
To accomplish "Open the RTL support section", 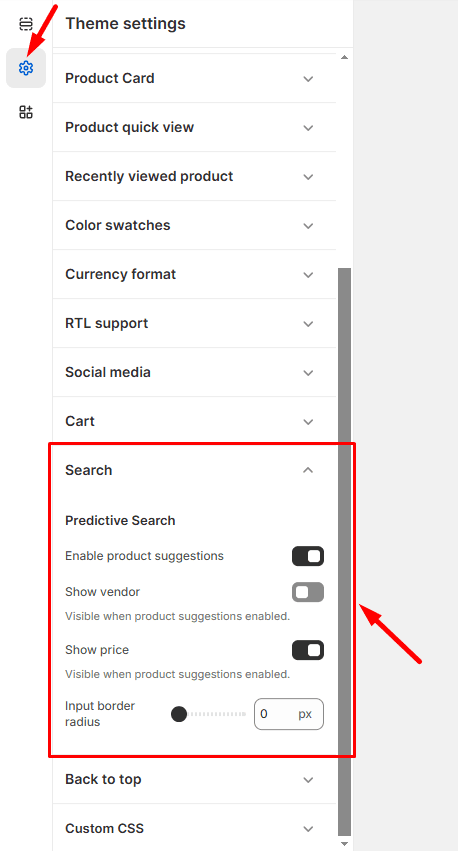I will 194,323.
